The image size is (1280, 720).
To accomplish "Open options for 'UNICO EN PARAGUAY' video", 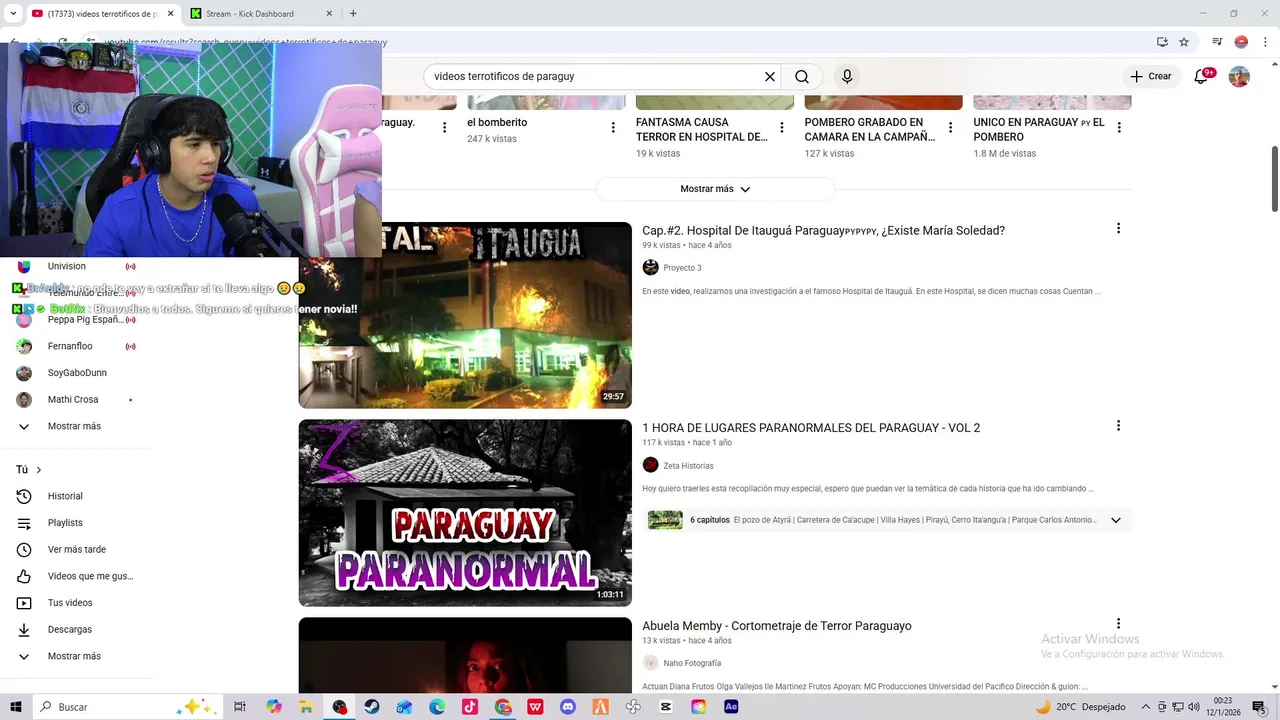I will pyautogui.click(x=1119, y=128).
